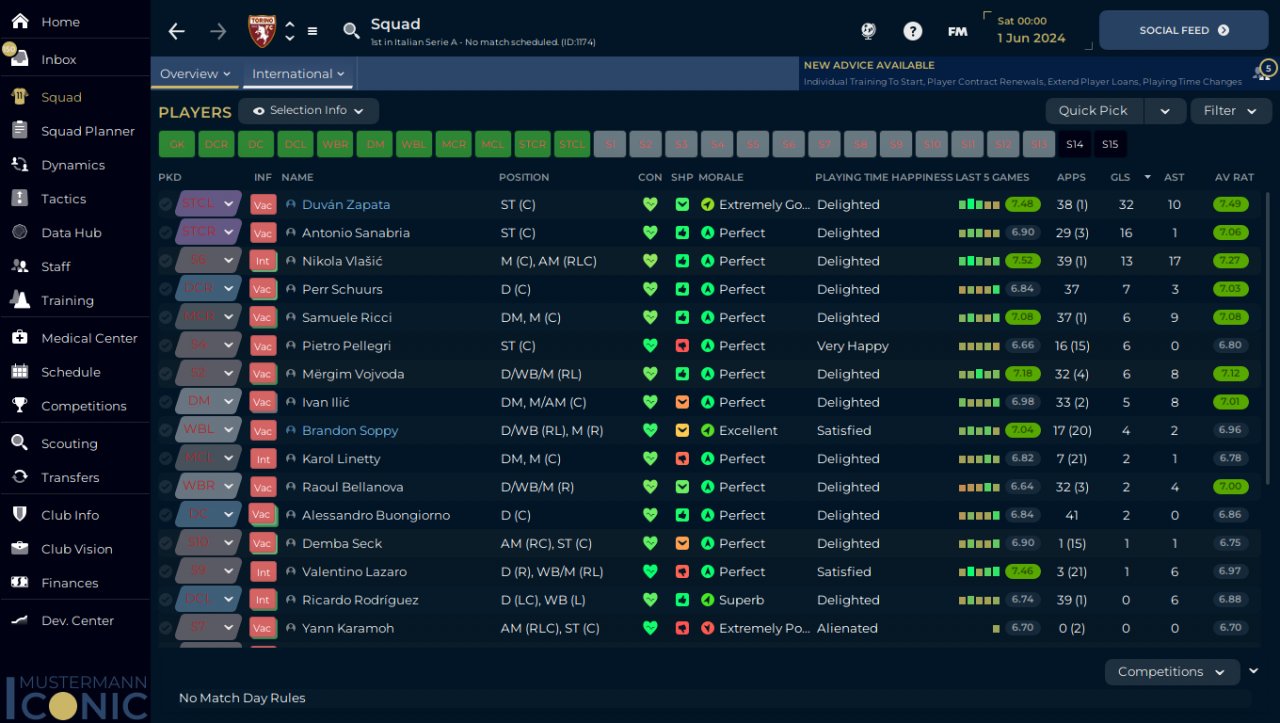Select the green GK position slot

[177, 145]
